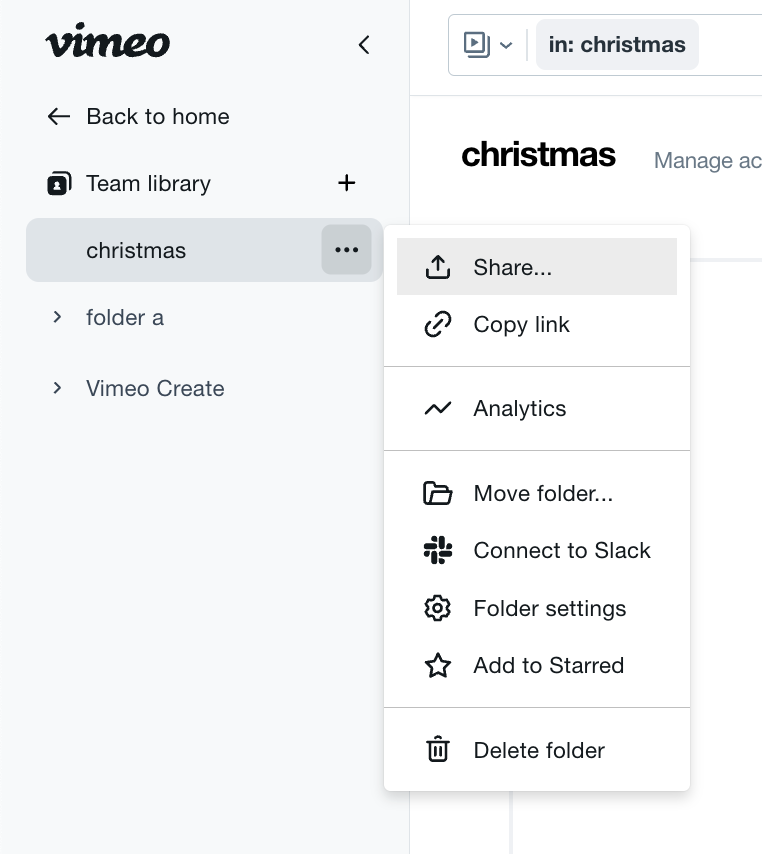Open the video type dropdown in search bar
Screen dimensions: 762x854
[x=487, y=45]
